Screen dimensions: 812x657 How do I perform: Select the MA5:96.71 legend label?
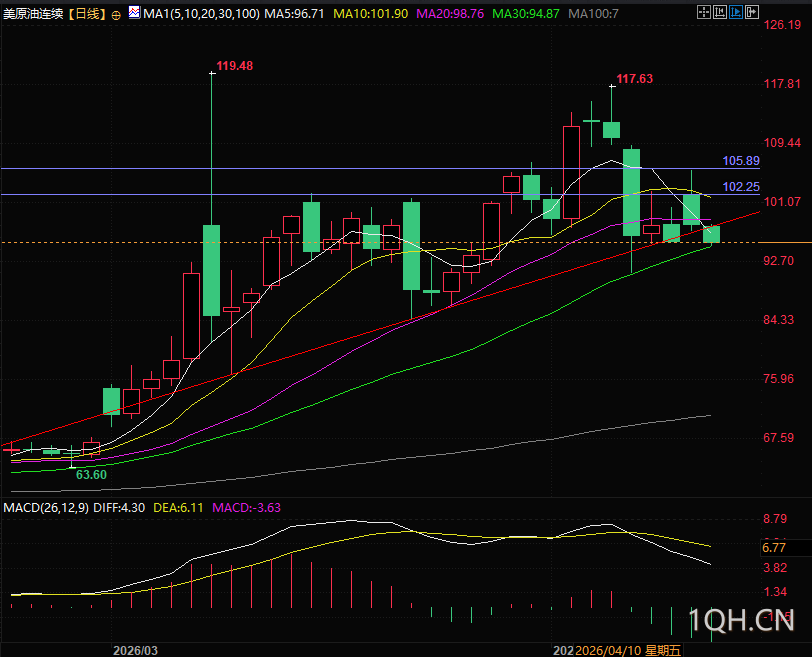(298, 15)
